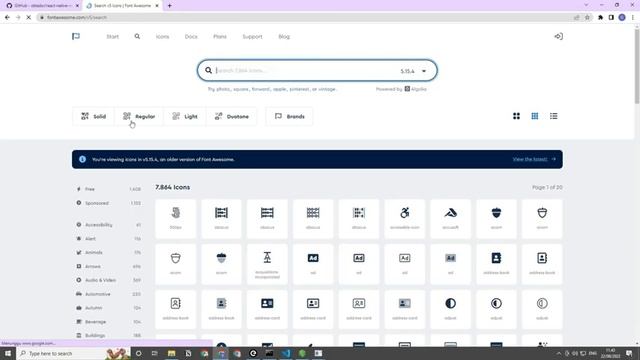Filter by the Animals category
This screenshot has width=640, height=360.
109,253
